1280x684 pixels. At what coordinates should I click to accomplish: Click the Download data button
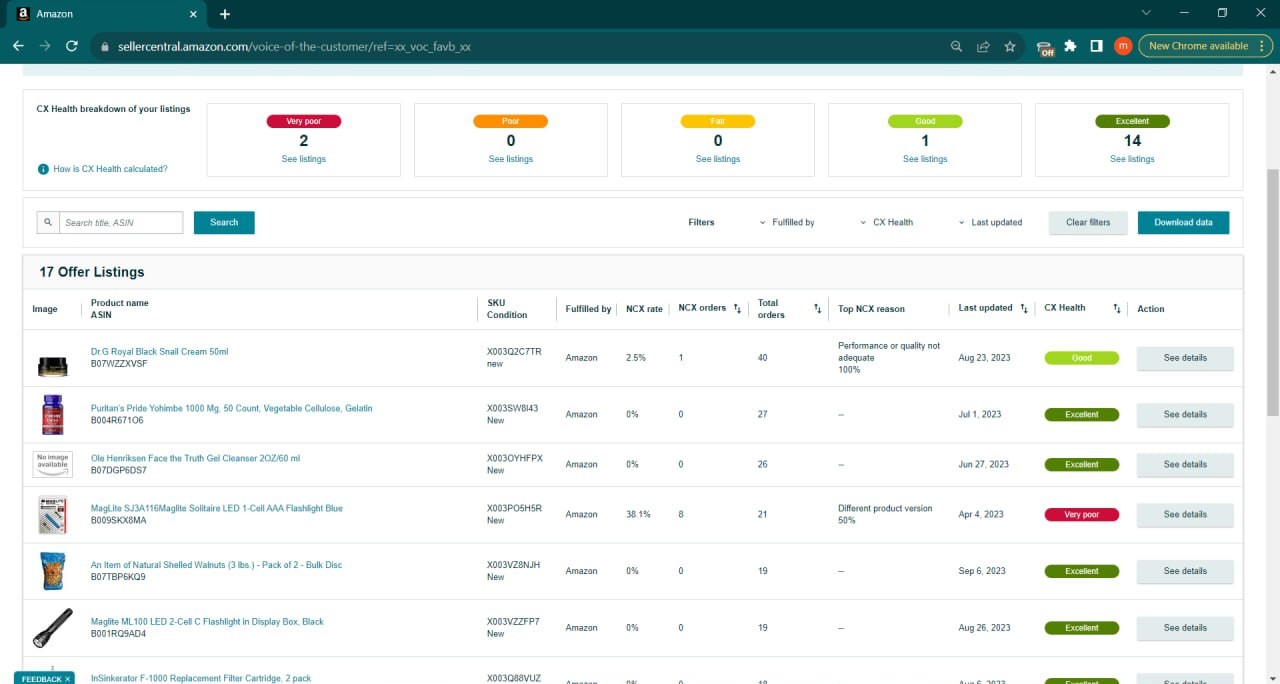coord(1183,222)
